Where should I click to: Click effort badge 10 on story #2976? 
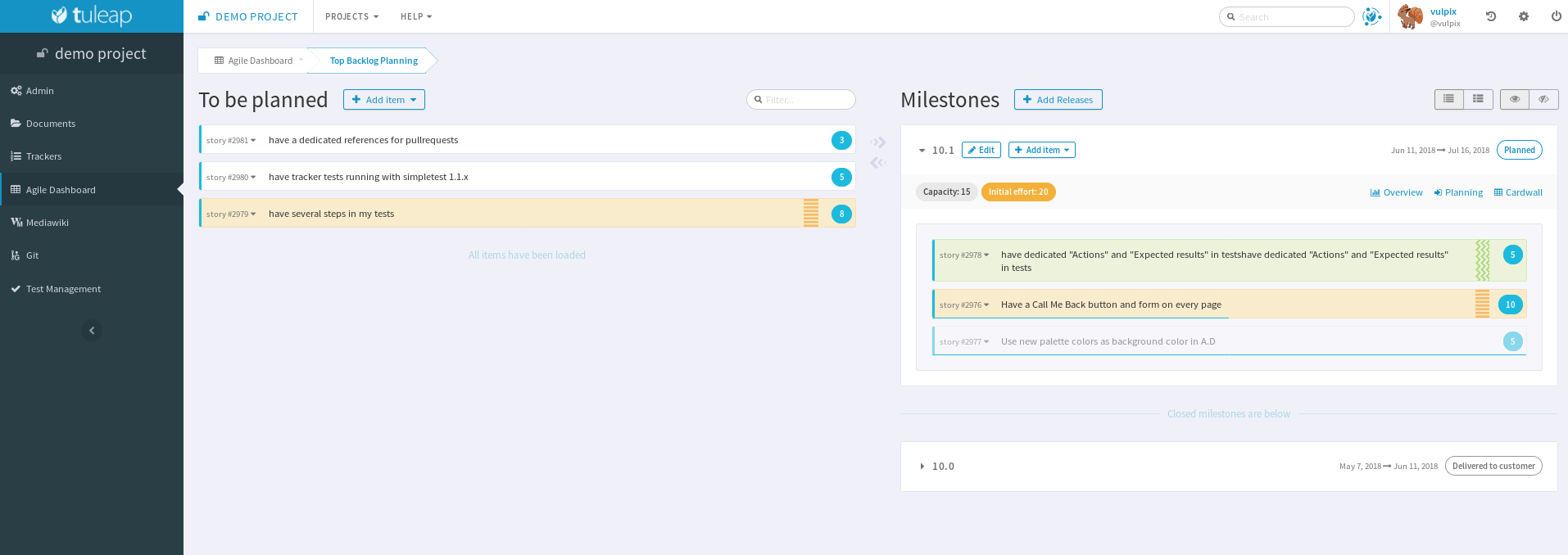[x=1510, y=305]
